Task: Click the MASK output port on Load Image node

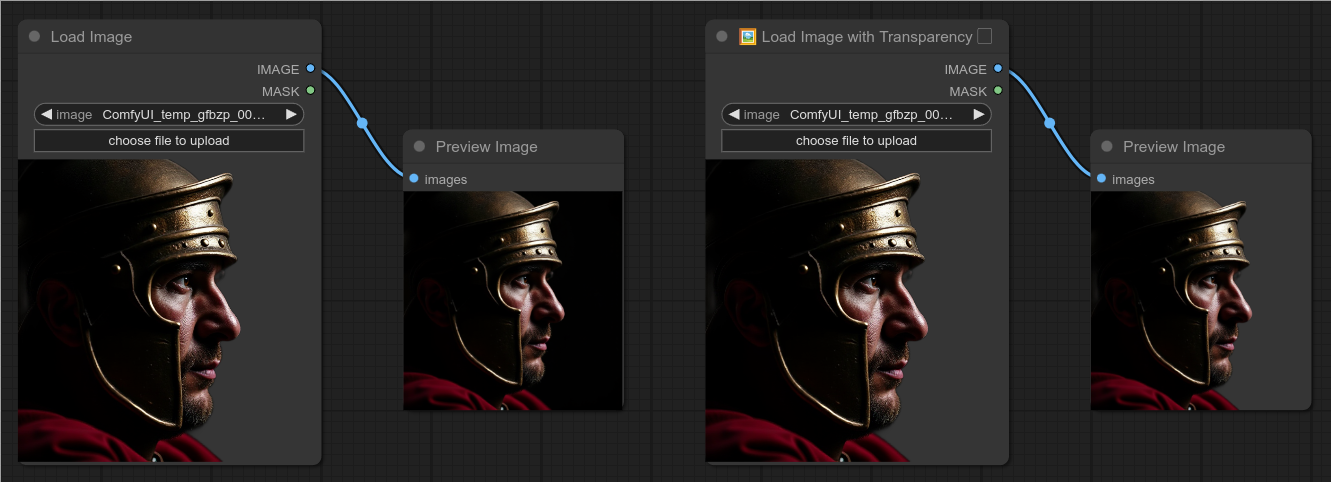Action: click(x=310, y=91)
